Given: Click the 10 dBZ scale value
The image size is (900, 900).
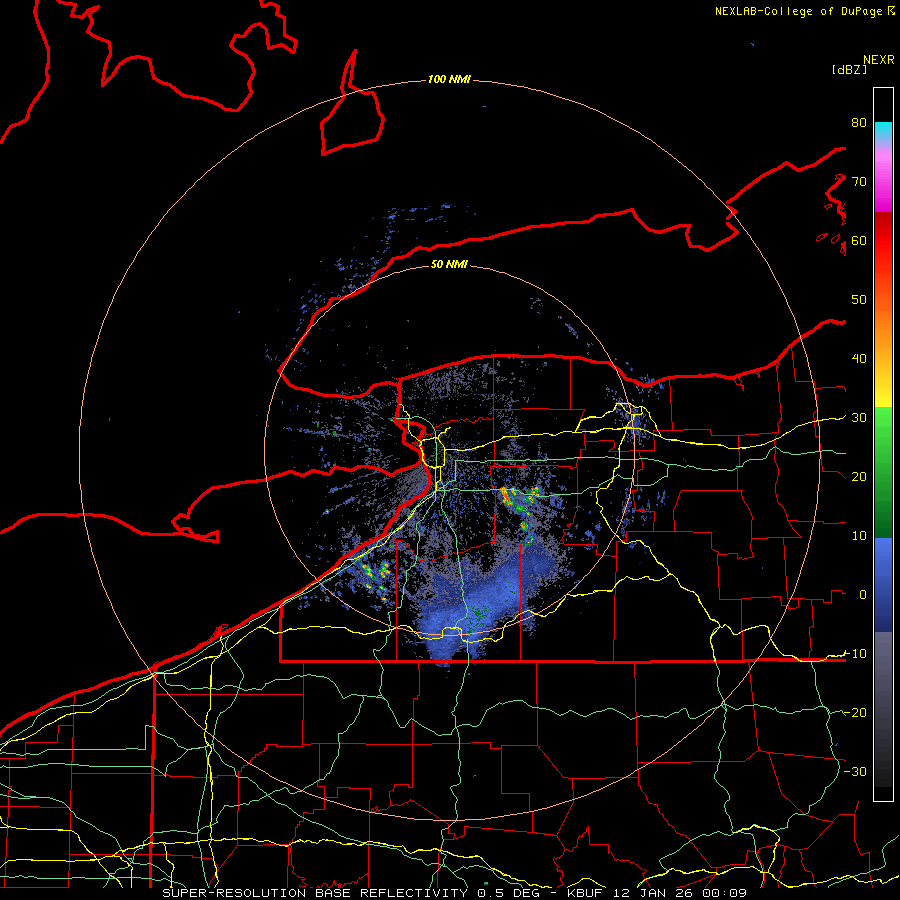Looking at the screenshot, I should (x=859, y=536).
